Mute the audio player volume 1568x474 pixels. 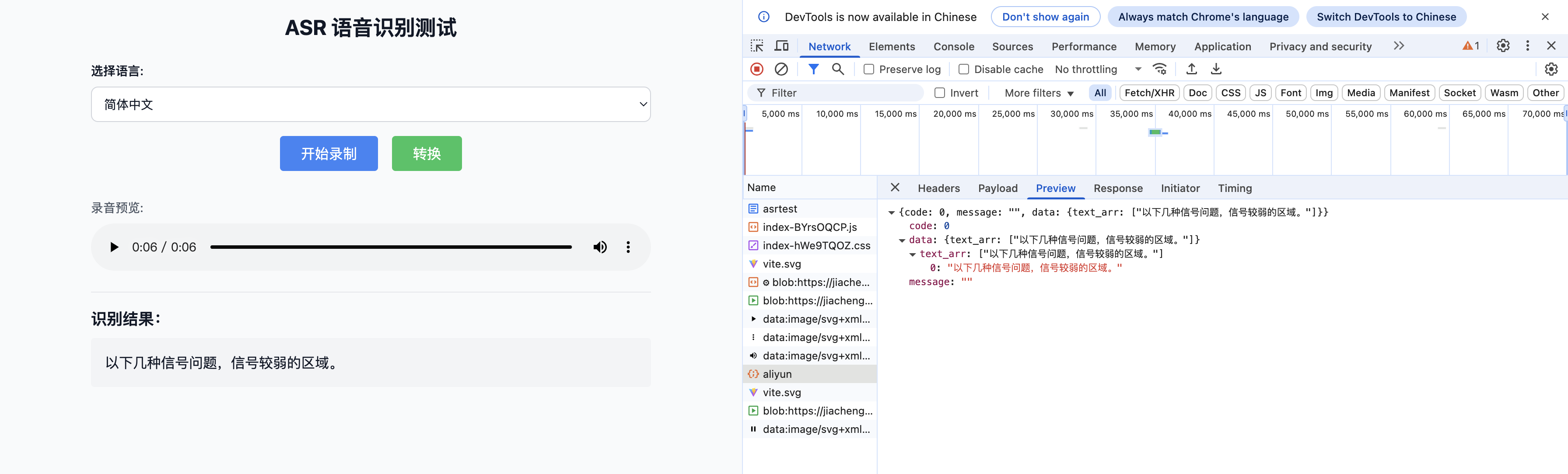pos(599,247)
